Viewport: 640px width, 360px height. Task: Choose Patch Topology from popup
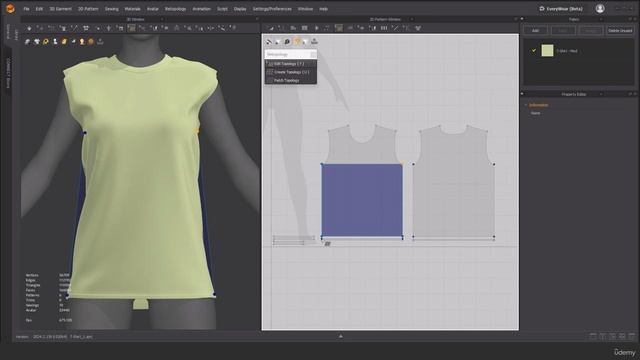click(x=291, y=80)
